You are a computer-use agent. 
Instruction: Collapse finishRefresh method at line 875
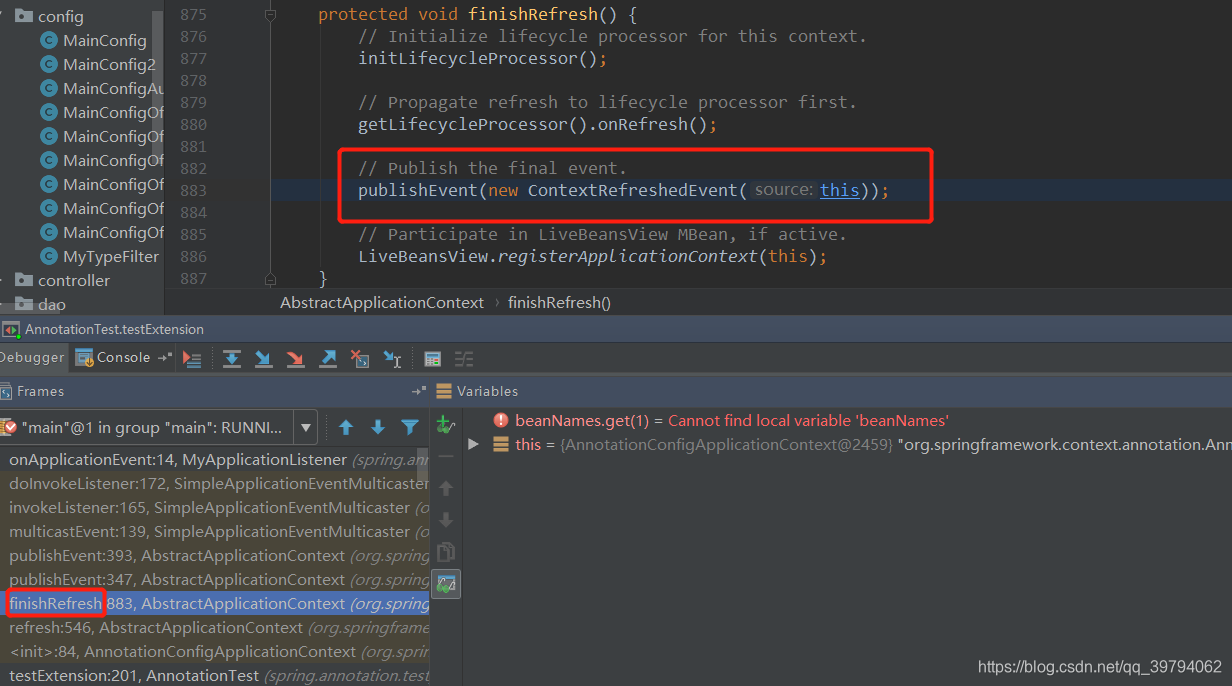[x=270, y=15]
